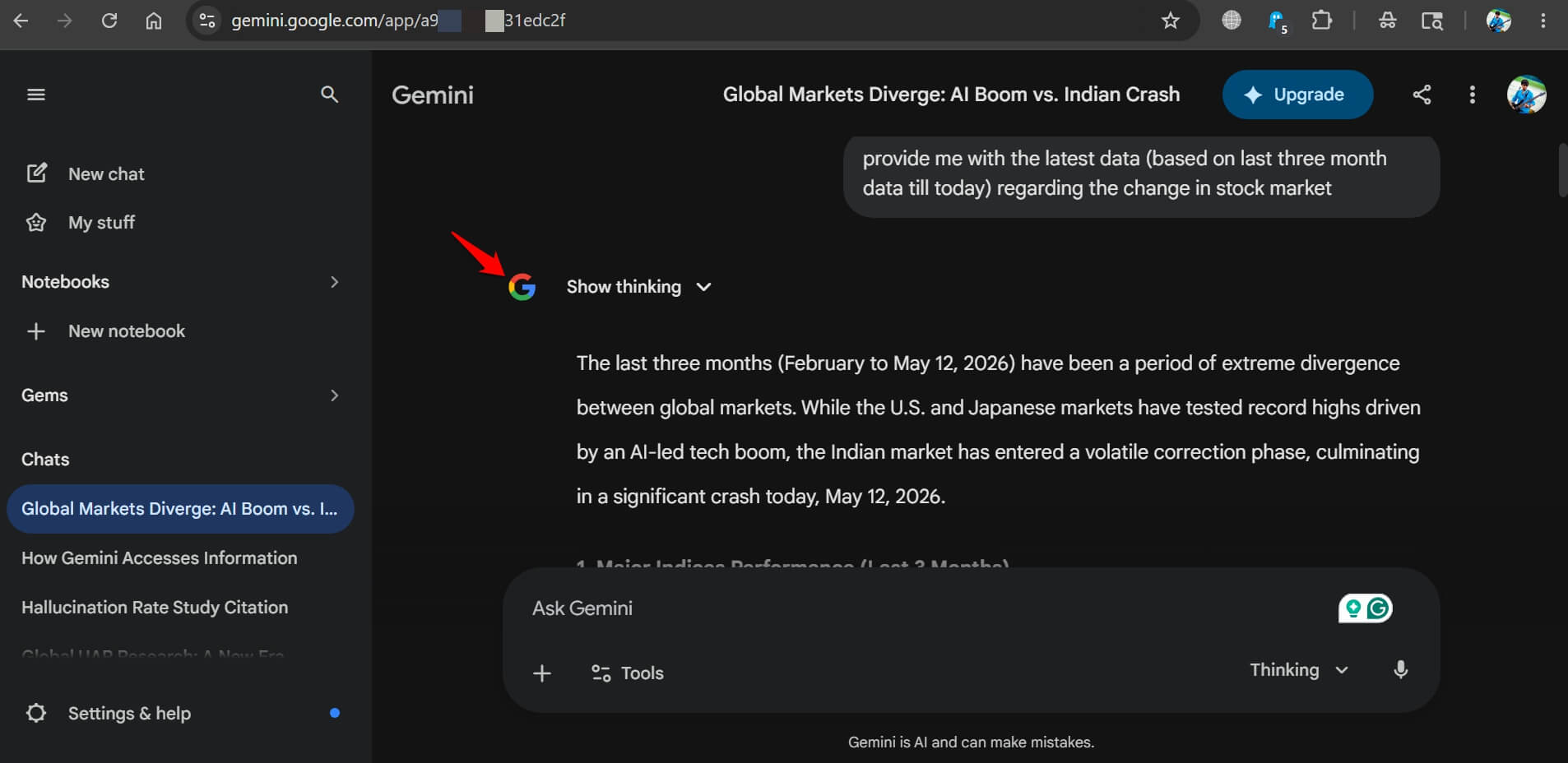Screen dimensions: 1568x763
Task: Click the globe extension icon
Action: point(1232,21)
